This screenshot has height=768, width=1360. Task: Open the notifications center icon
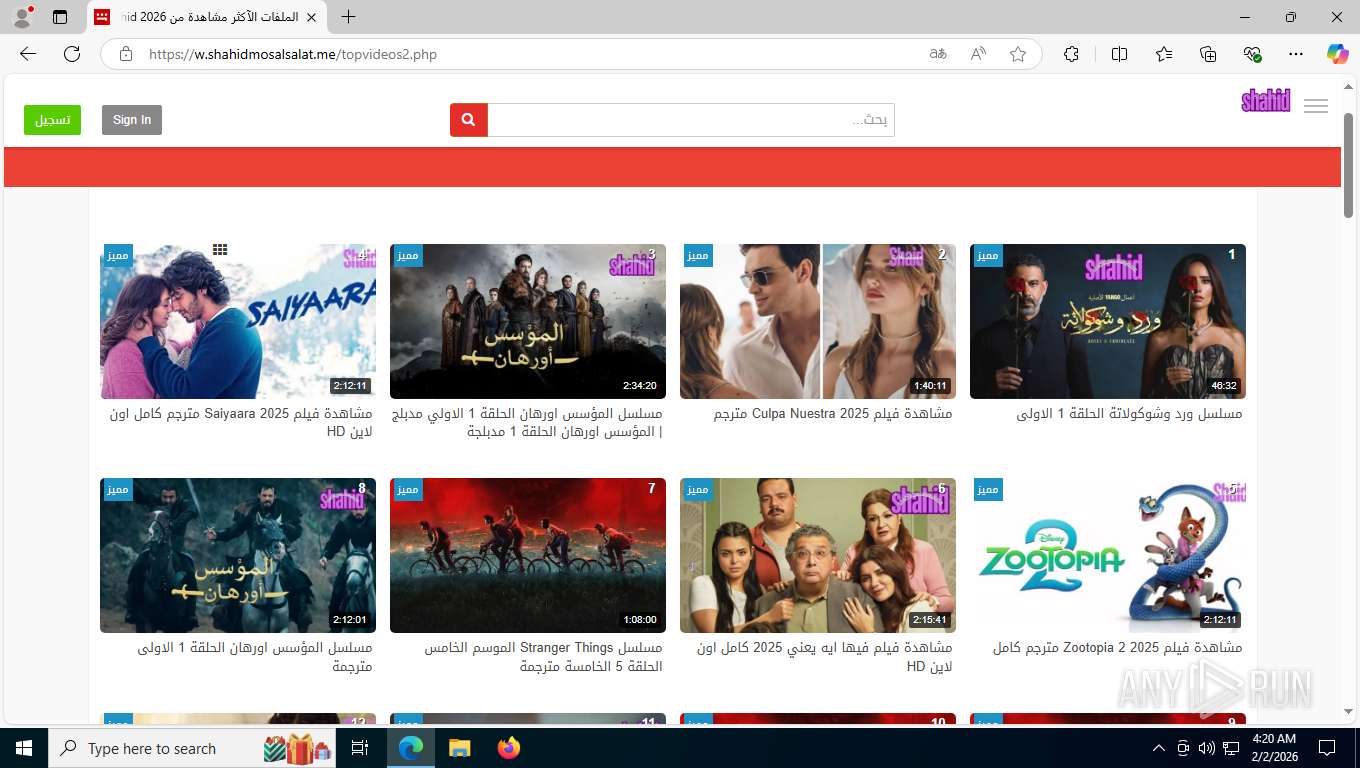click(1327, 748)
